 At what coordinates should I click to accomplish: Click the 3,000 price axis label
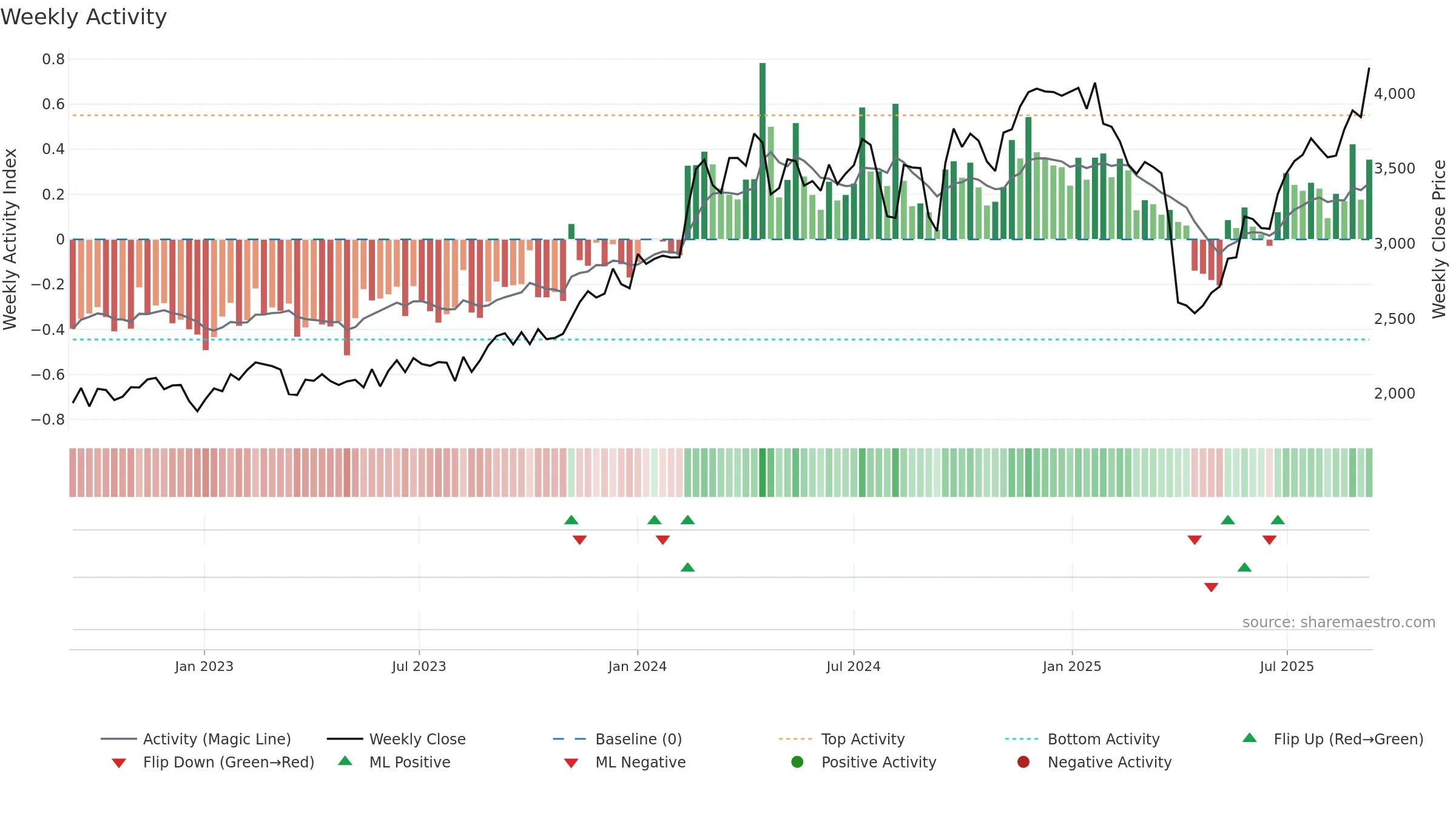[x=1395, y=244]
